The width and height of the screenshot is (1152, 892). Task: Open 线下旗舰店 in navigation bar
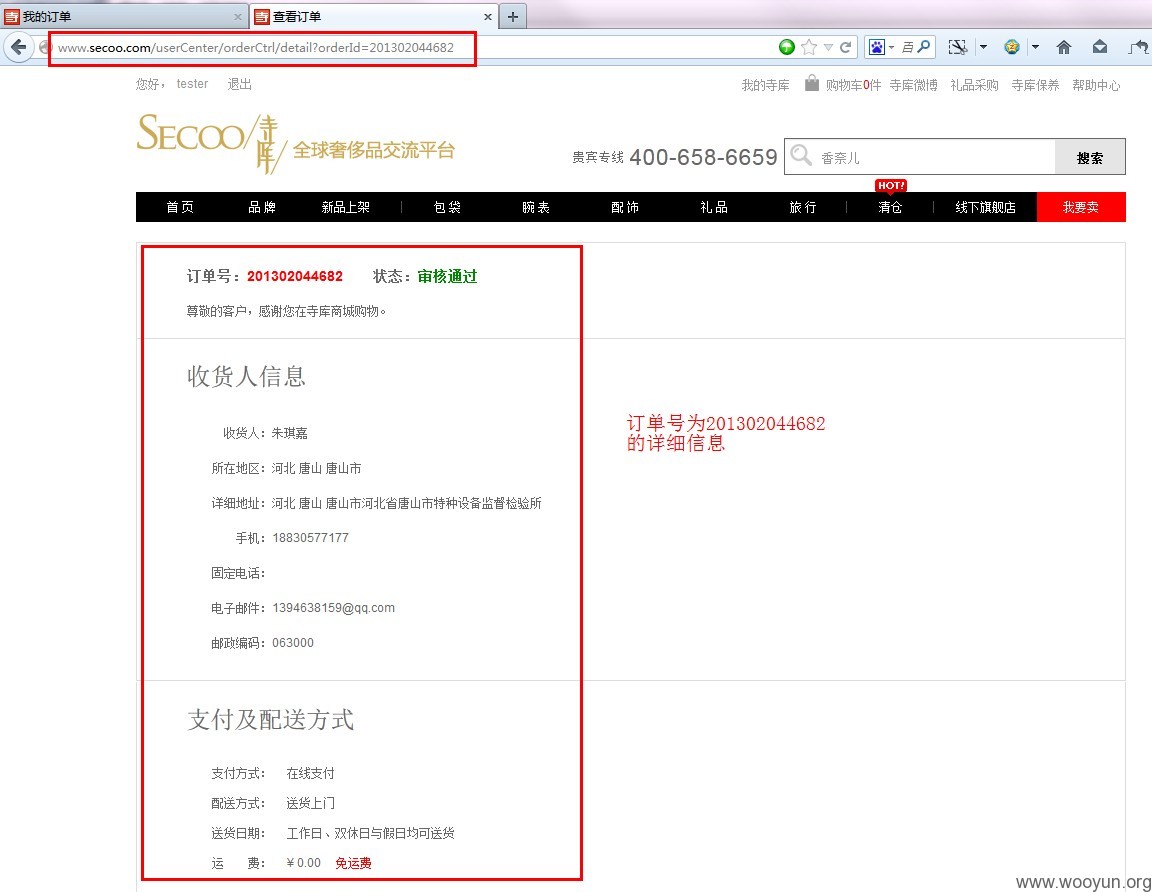point(985,207)
